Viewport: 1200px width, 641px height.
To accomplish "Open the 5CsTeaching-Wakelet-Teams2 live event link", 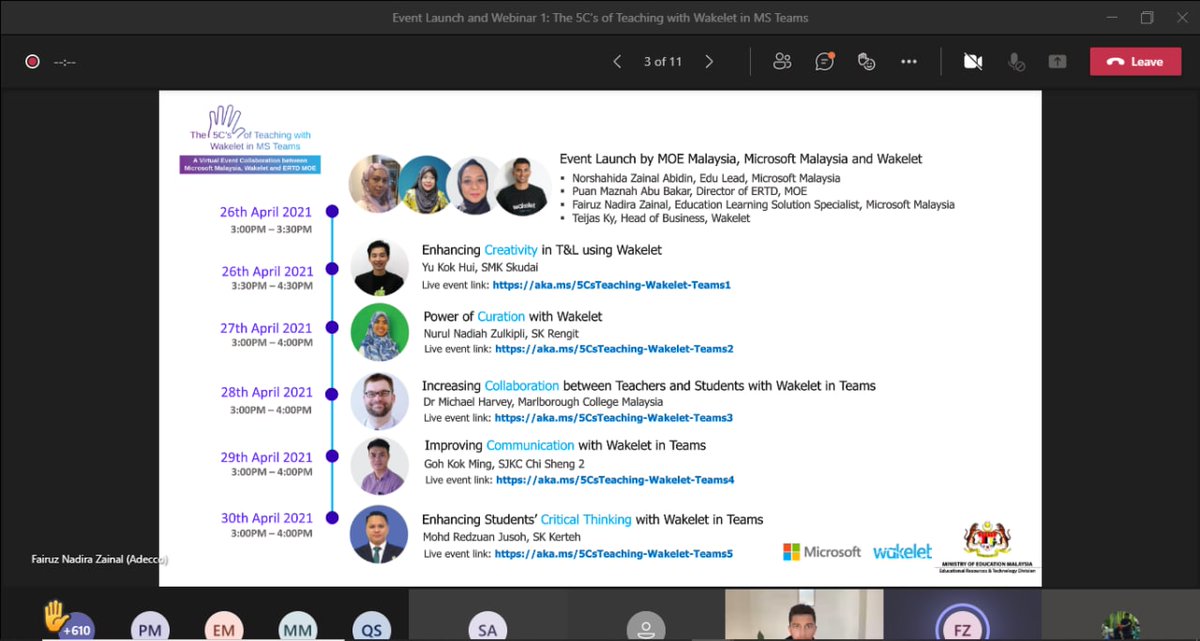I will (x=614, y=349).
